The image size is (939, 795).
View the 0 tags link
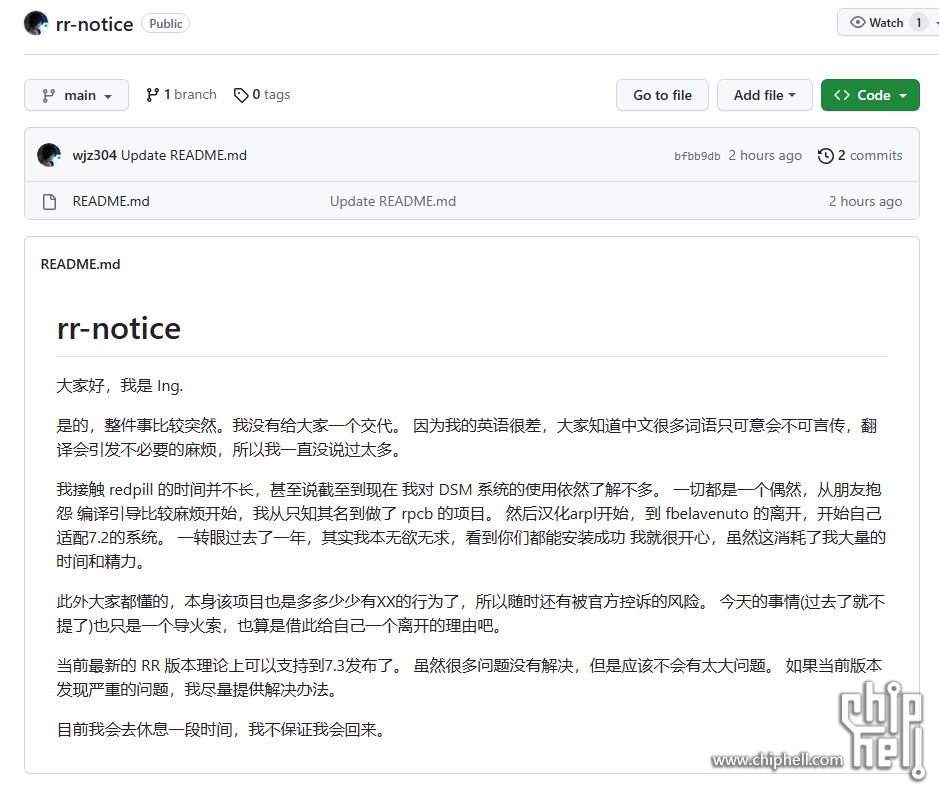(x=262, y=95)
